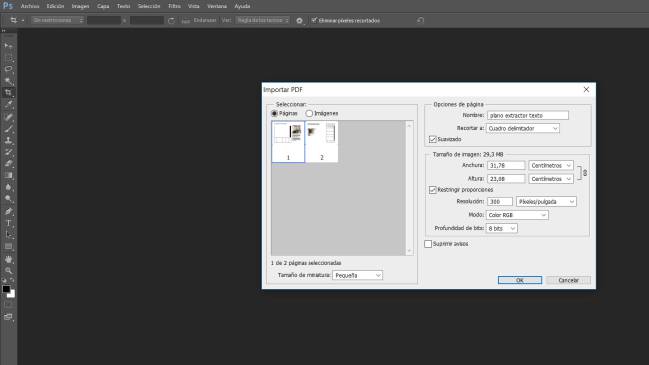Image resolution: width=649 pixels, height=365 pixels.
Task: Click the page list down scroll arrow
Action: (x=409, y=251)
